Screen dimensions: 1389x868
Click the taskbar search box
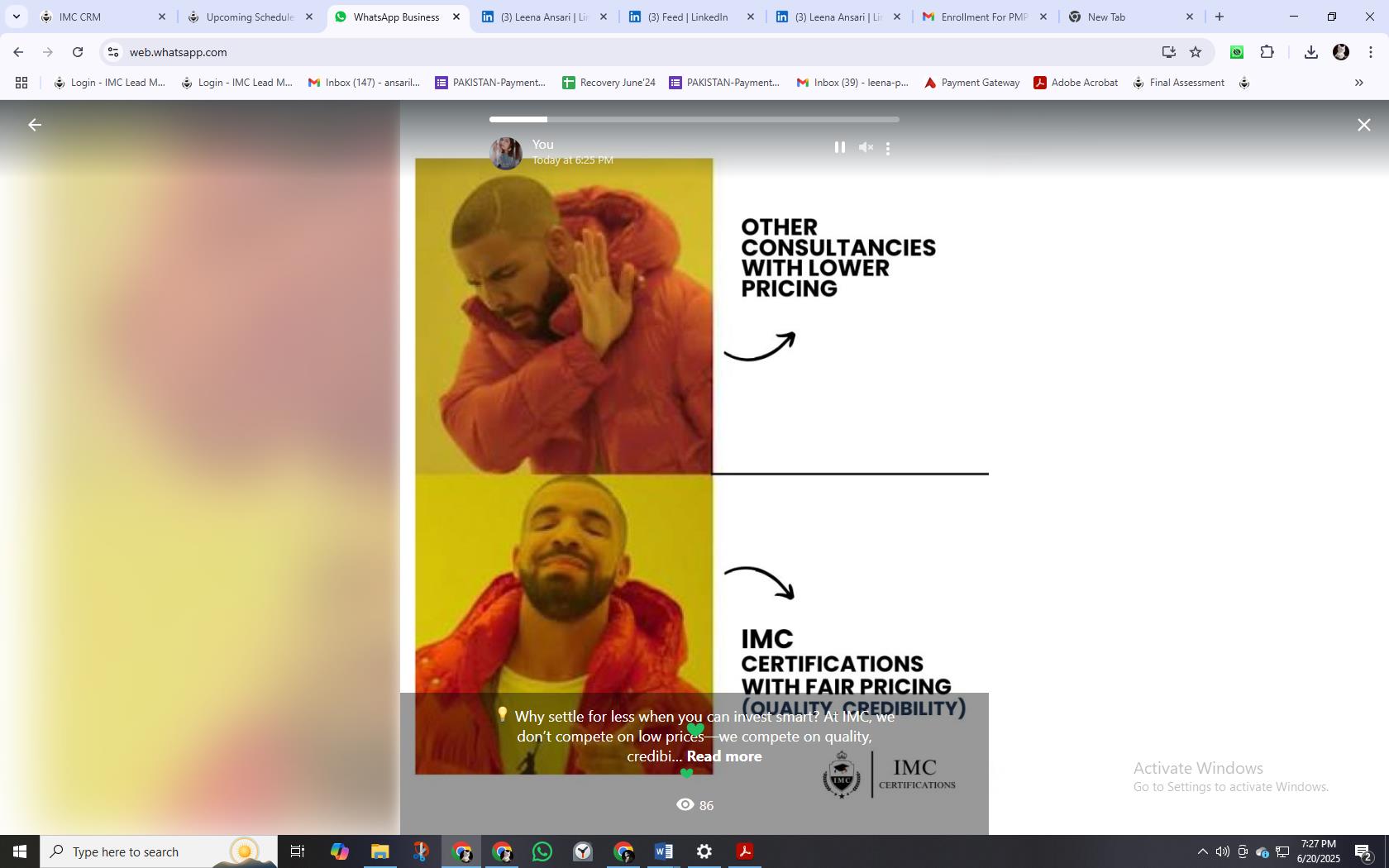point(159,851)
